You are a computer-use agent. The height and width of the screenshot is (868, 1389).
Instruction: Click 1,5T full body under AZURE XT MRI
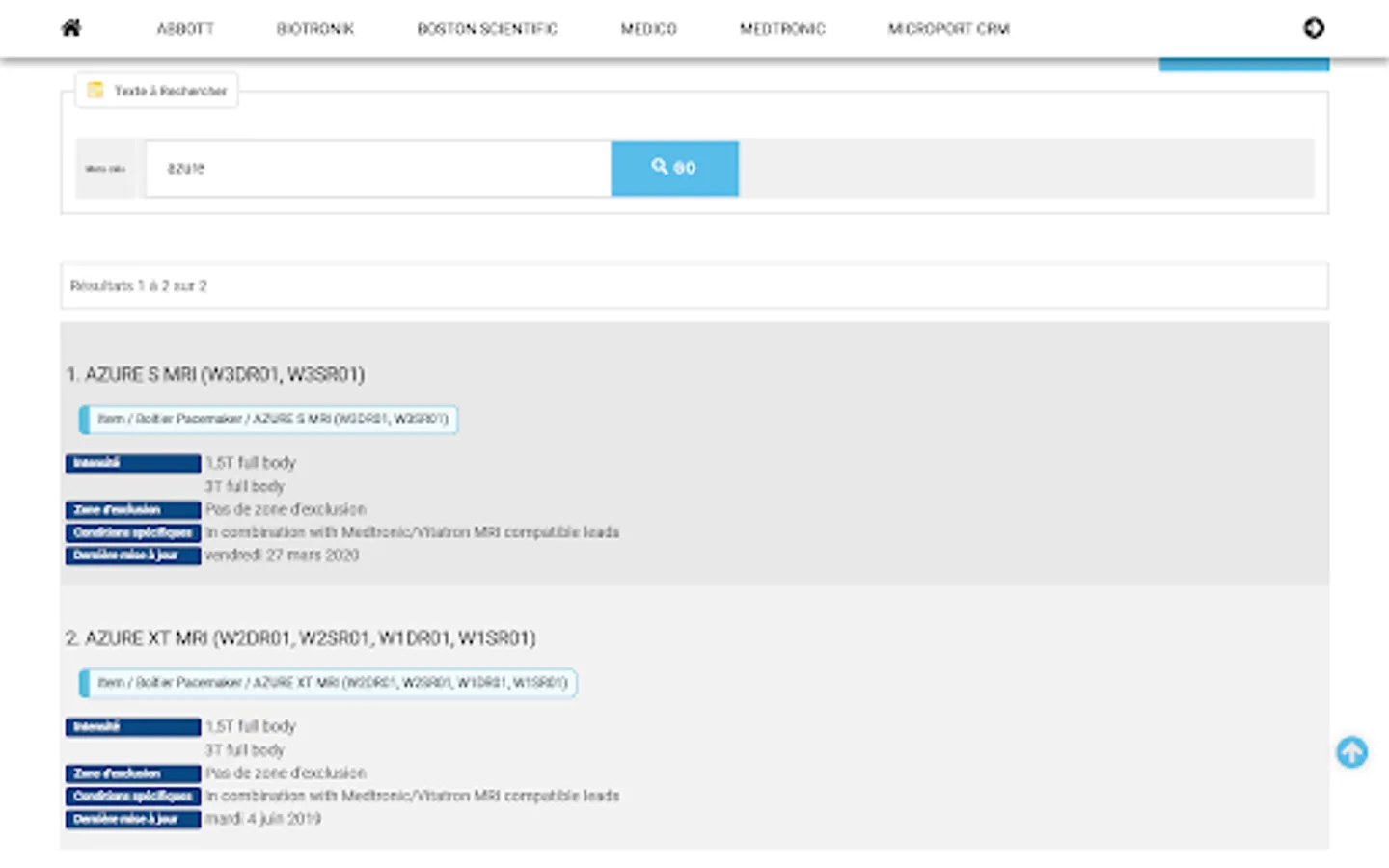tap(251, 726)
